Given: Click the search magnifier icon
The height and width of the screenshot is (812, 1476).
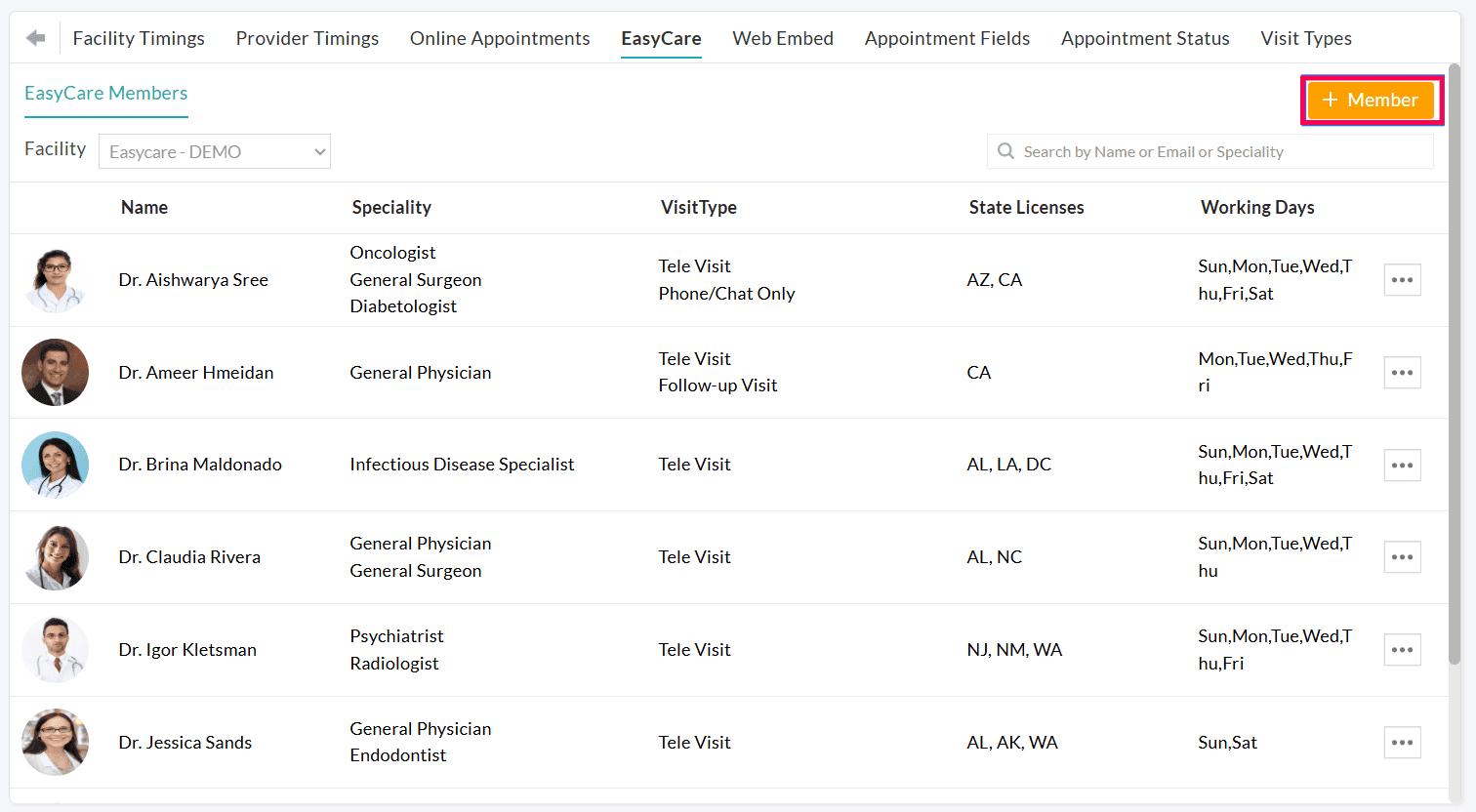Looking at the screenshot, I should [1006, 151].
